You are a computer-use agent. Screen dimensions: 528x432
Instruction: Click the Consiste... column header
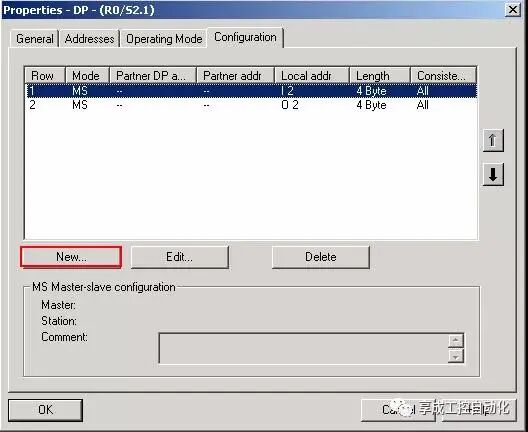pyautogui.click(x=443, y=75)
